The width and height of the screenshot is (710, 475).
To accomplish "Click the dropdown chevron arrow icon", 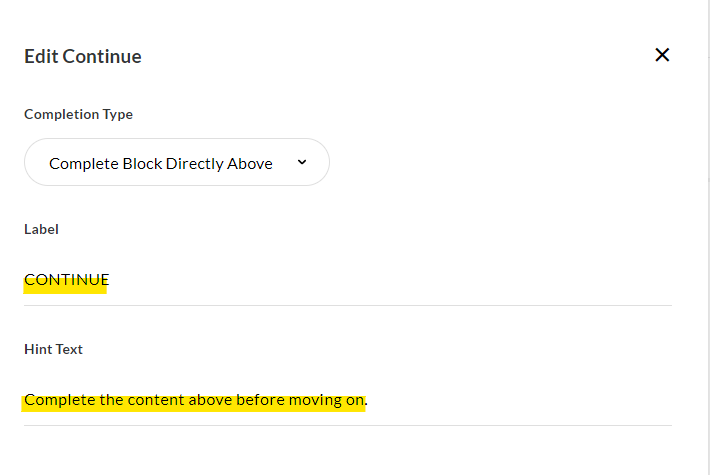I will [x=302, y=163].
